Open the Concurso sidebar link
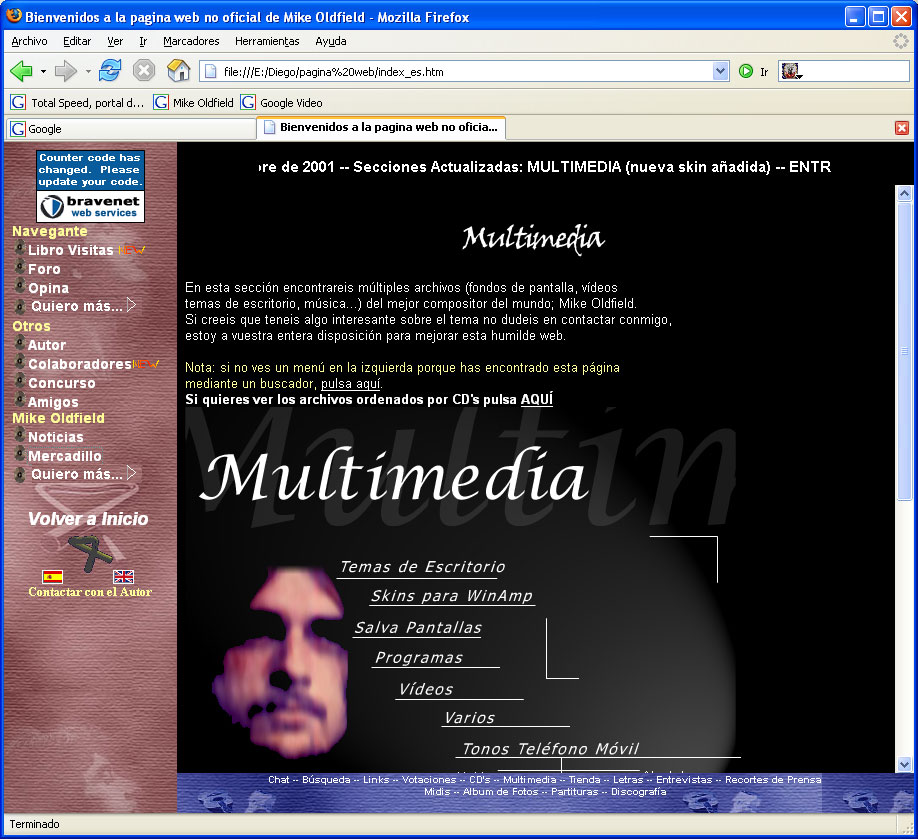This screenshot has width=918, height=839. pos(61,383)
